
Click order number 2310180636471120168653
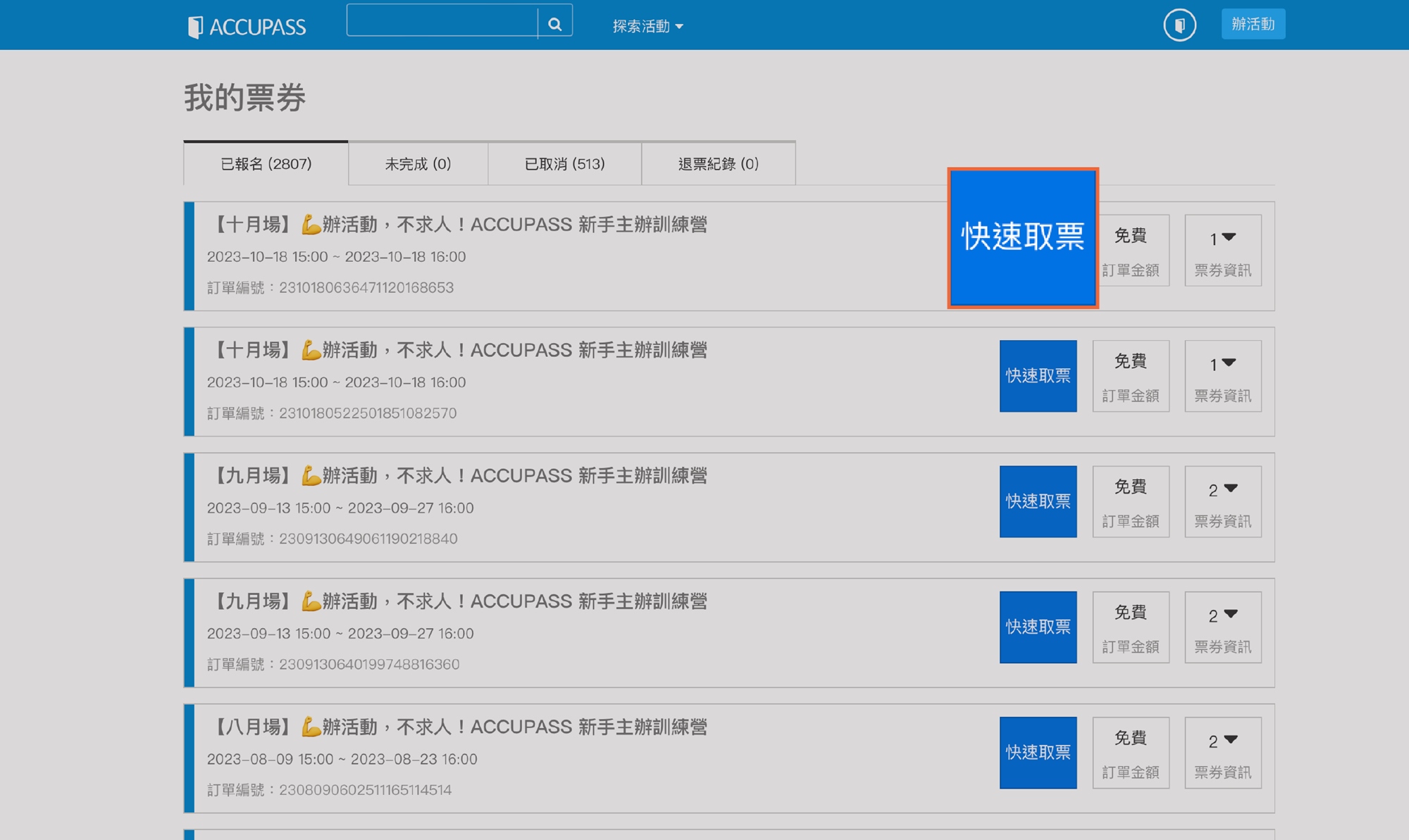point(366,287)
